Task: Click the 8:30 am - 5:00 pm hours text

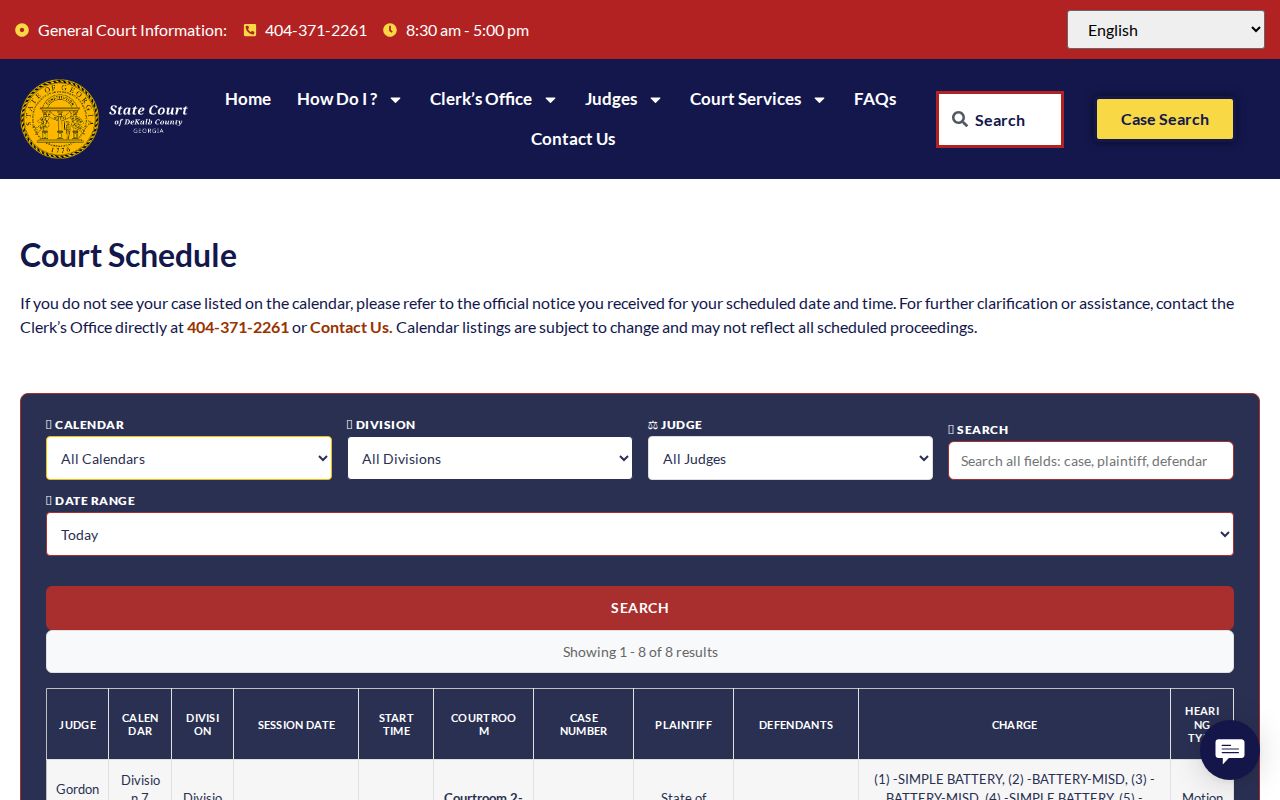Action: (467, 30)
